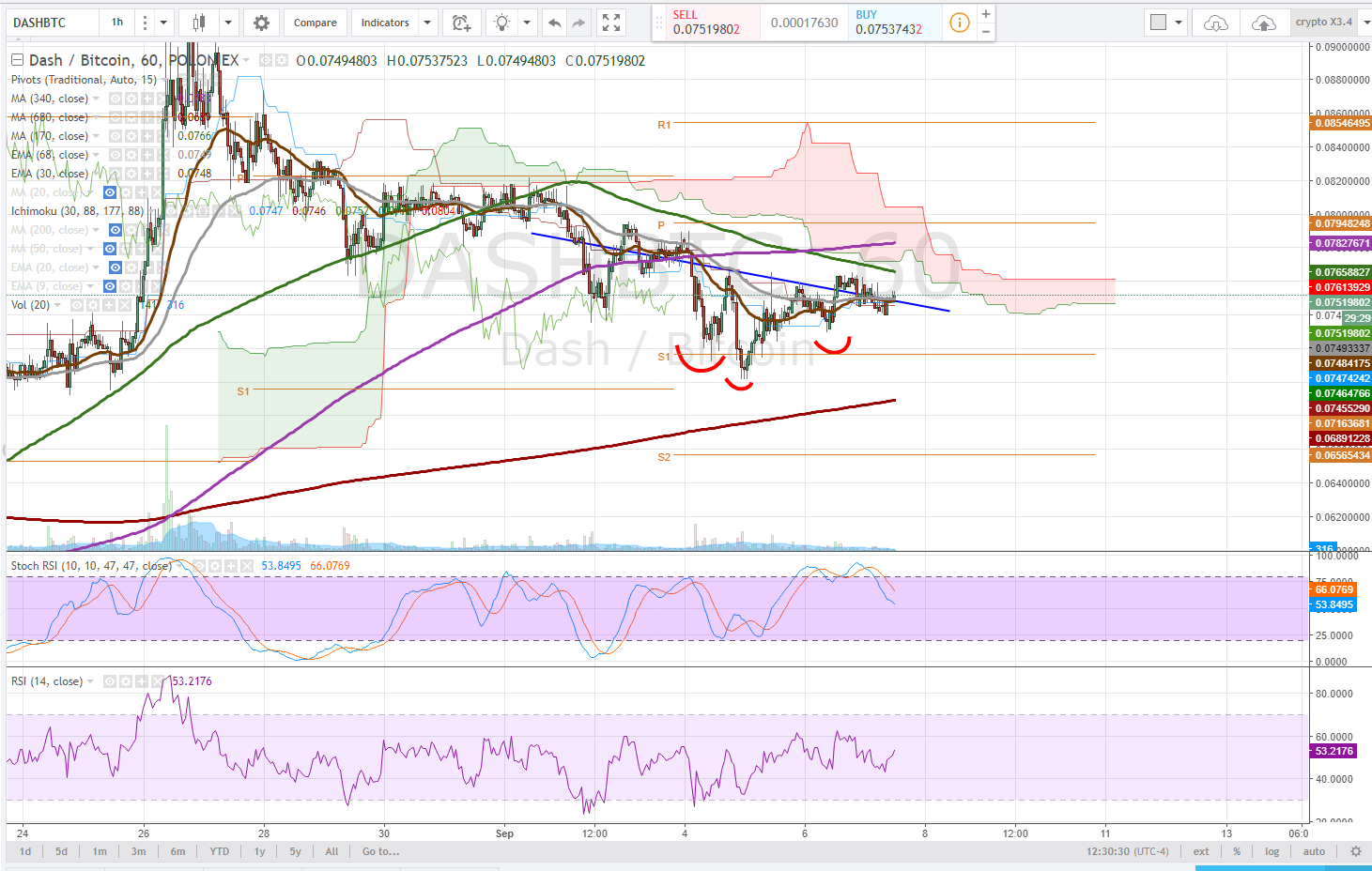Screen dimensions: 1372x871
Task: Select the 1d time range
Action: point(25,851)
